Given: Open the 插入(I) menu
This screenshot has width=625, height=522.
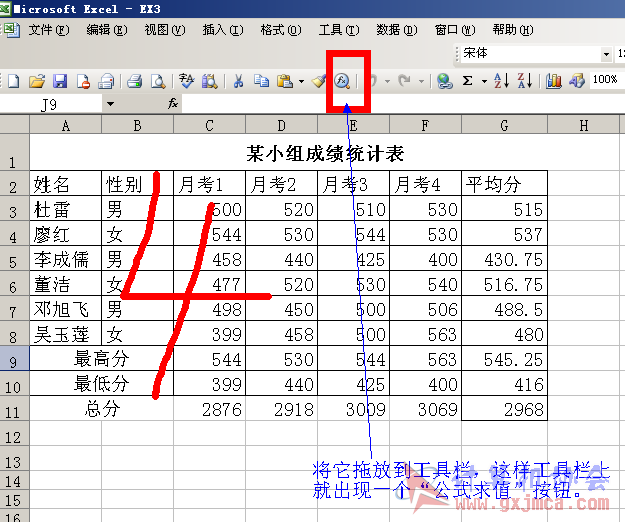Looking at the screenshot, I should coord(222,30).
